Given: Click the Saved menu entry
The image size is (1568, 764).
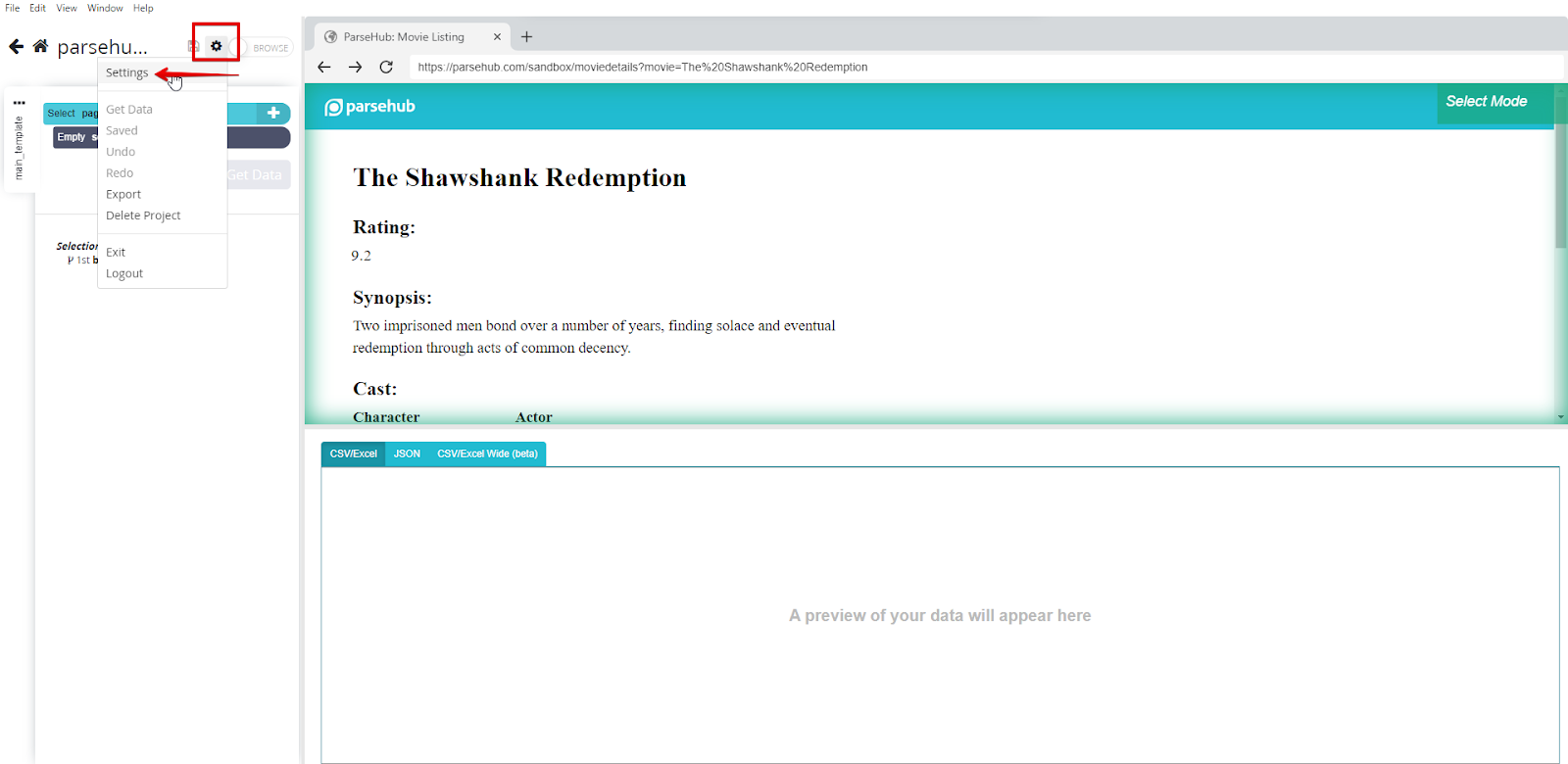Looking at the screenshot, I should coord(122,130).
